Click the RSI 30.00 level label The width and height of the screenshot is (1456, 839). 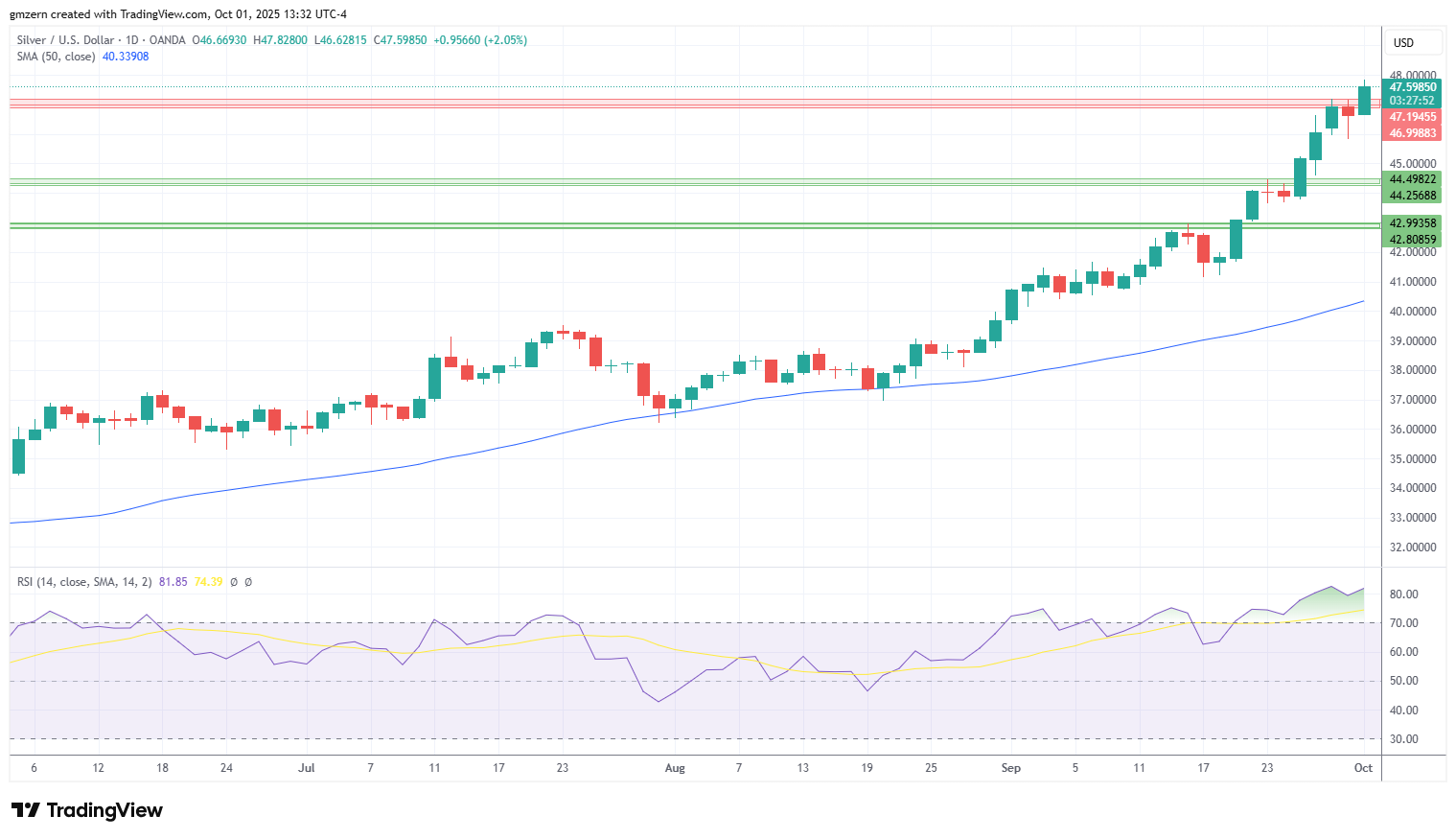coord(1404,739)
